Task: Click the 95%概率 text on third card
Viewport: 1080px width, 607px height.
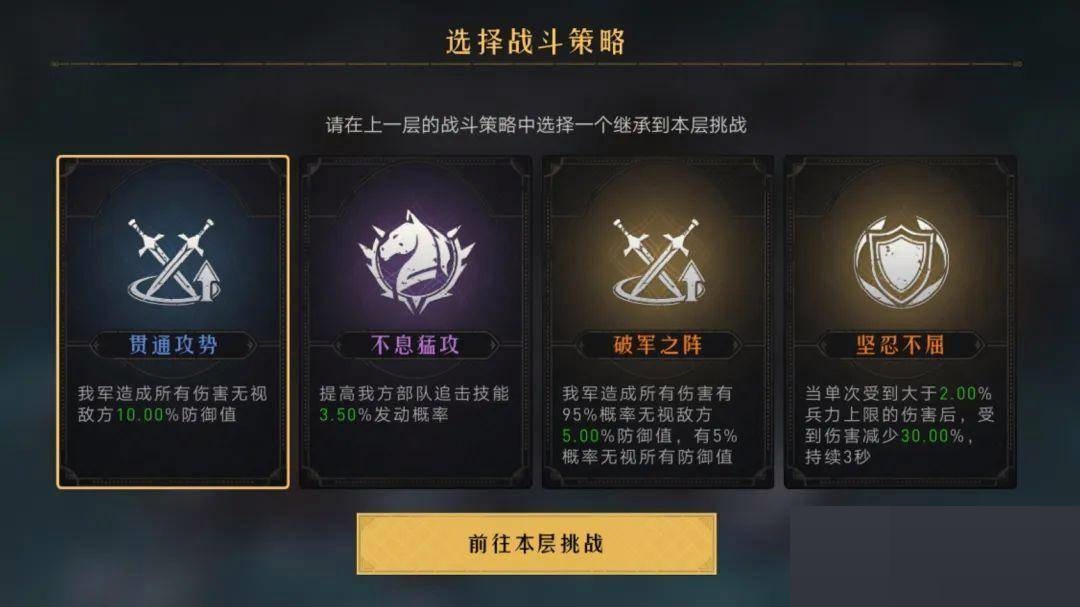Action: click(600, 415)
